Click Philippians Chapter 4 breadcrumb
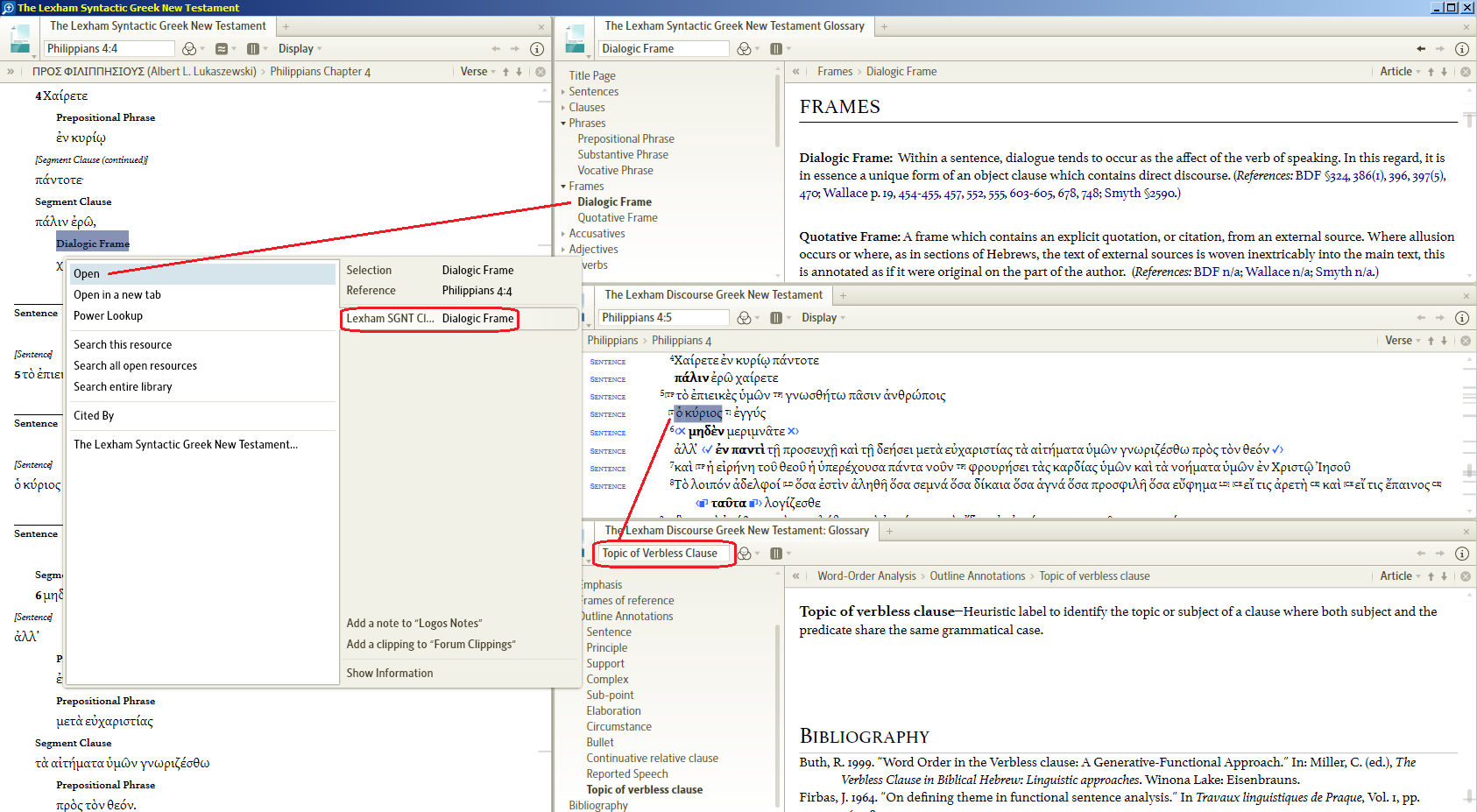The width and height of the screenshot is (1477, 812). (x=321, y=72)
